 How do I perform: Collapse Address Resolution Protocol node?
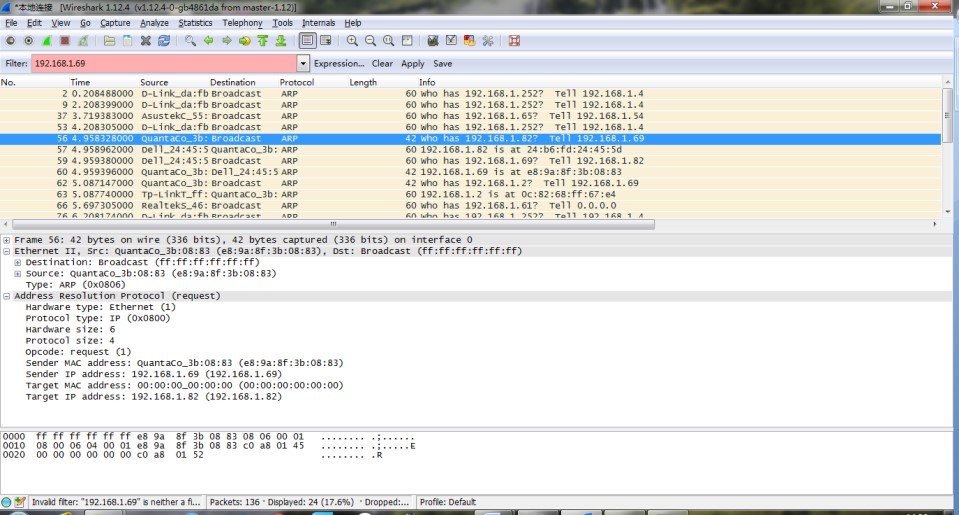[x=7, y=296]
